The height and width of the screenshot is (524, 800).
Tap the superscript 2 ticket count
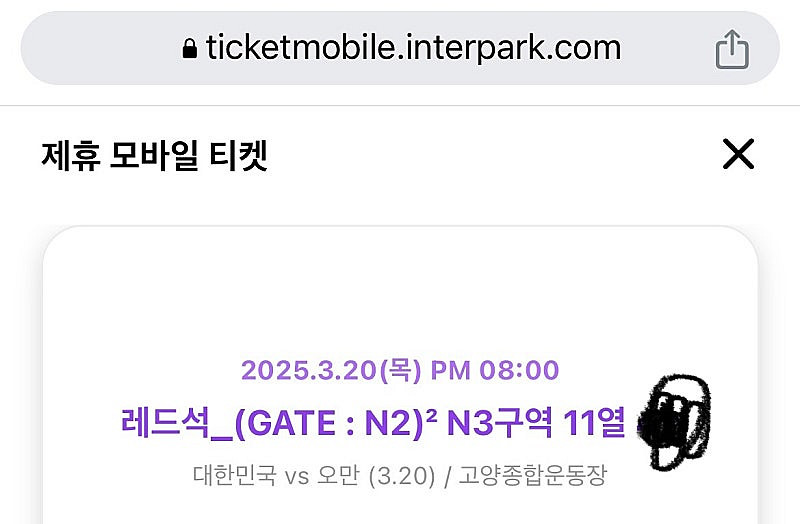point(431,416)
